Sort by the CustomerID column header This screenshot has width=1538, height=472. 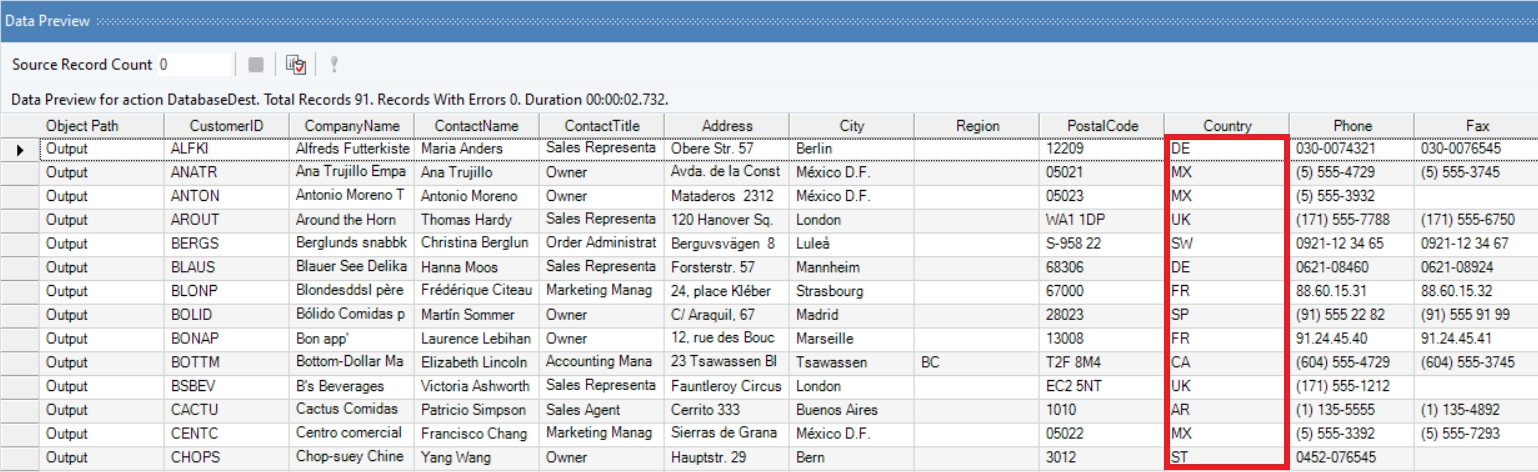pyautogui.click(x=227, y=126)
